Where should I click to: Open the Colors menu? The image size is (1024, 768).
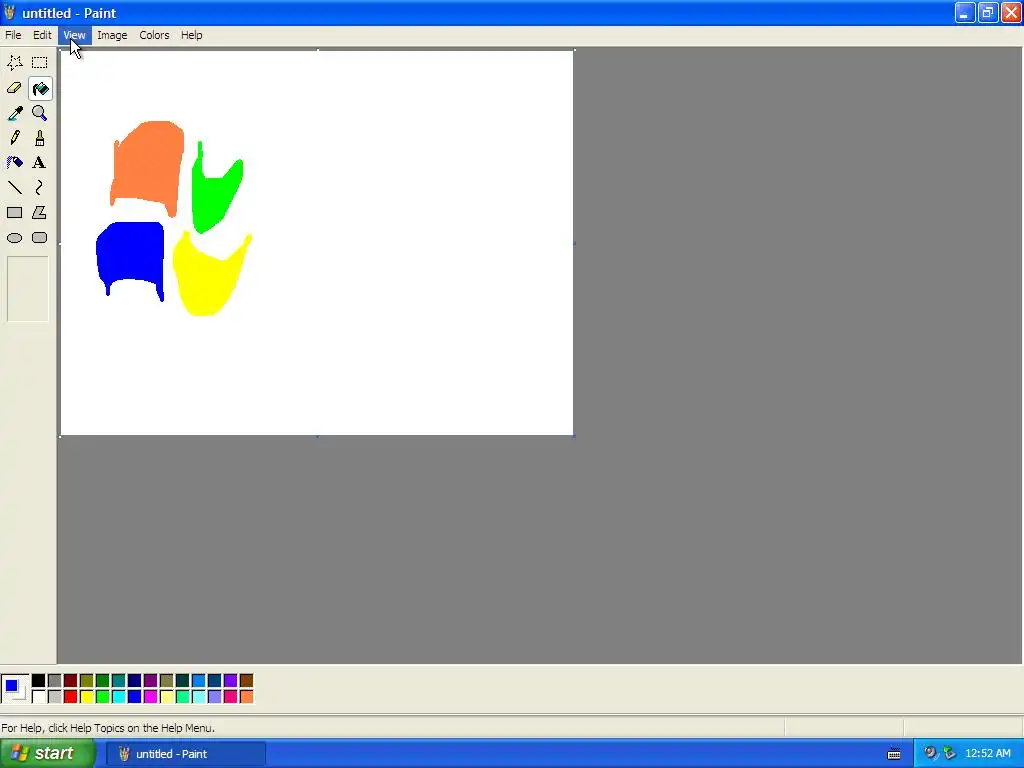[154, 35]
